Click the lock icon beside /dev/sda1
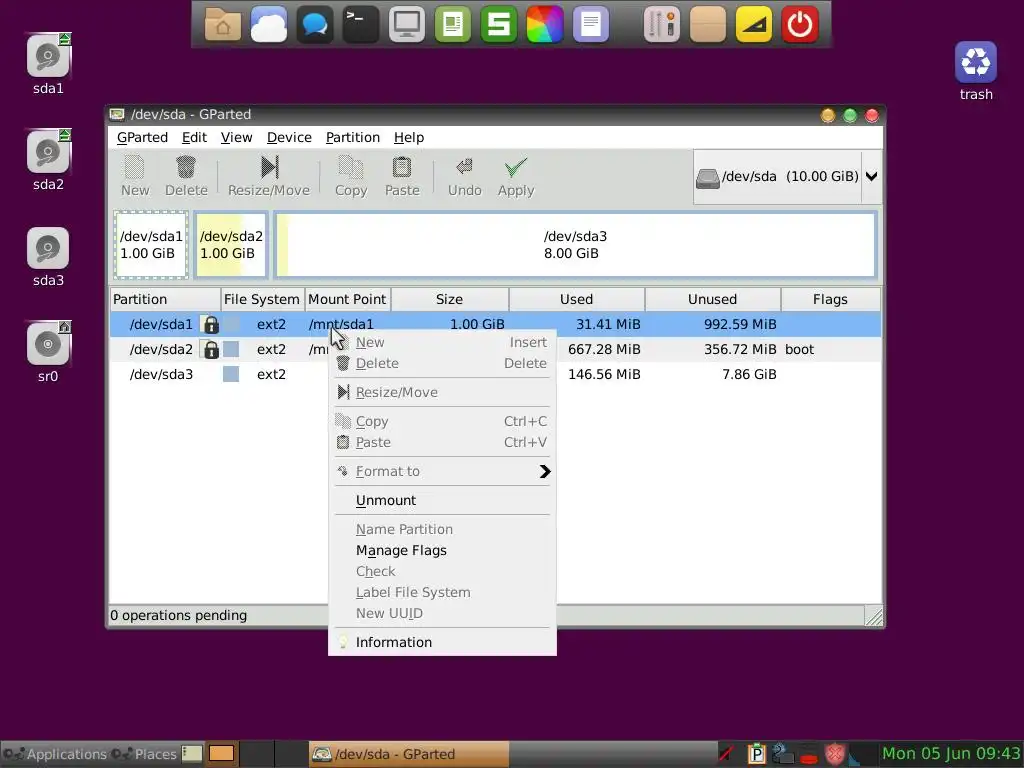The width and height of the screenshot is (1024, 768). [211, 325]
